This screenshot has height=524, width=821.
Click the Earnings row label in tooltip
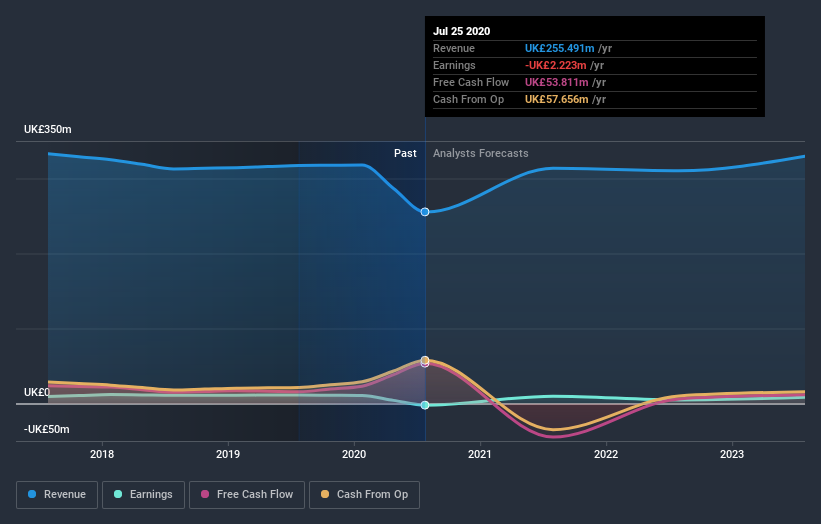click(x=454, y=65)
